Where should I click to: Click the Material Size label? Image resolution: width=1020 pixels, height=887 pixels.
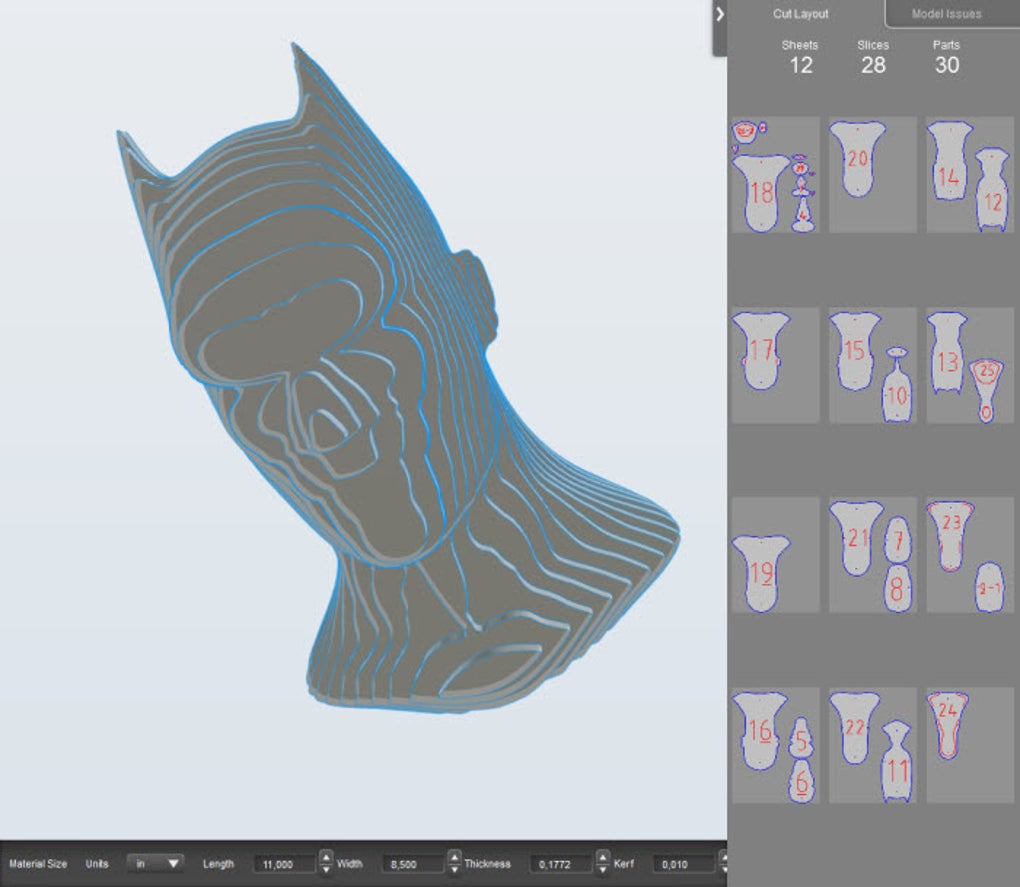(38, 864)
